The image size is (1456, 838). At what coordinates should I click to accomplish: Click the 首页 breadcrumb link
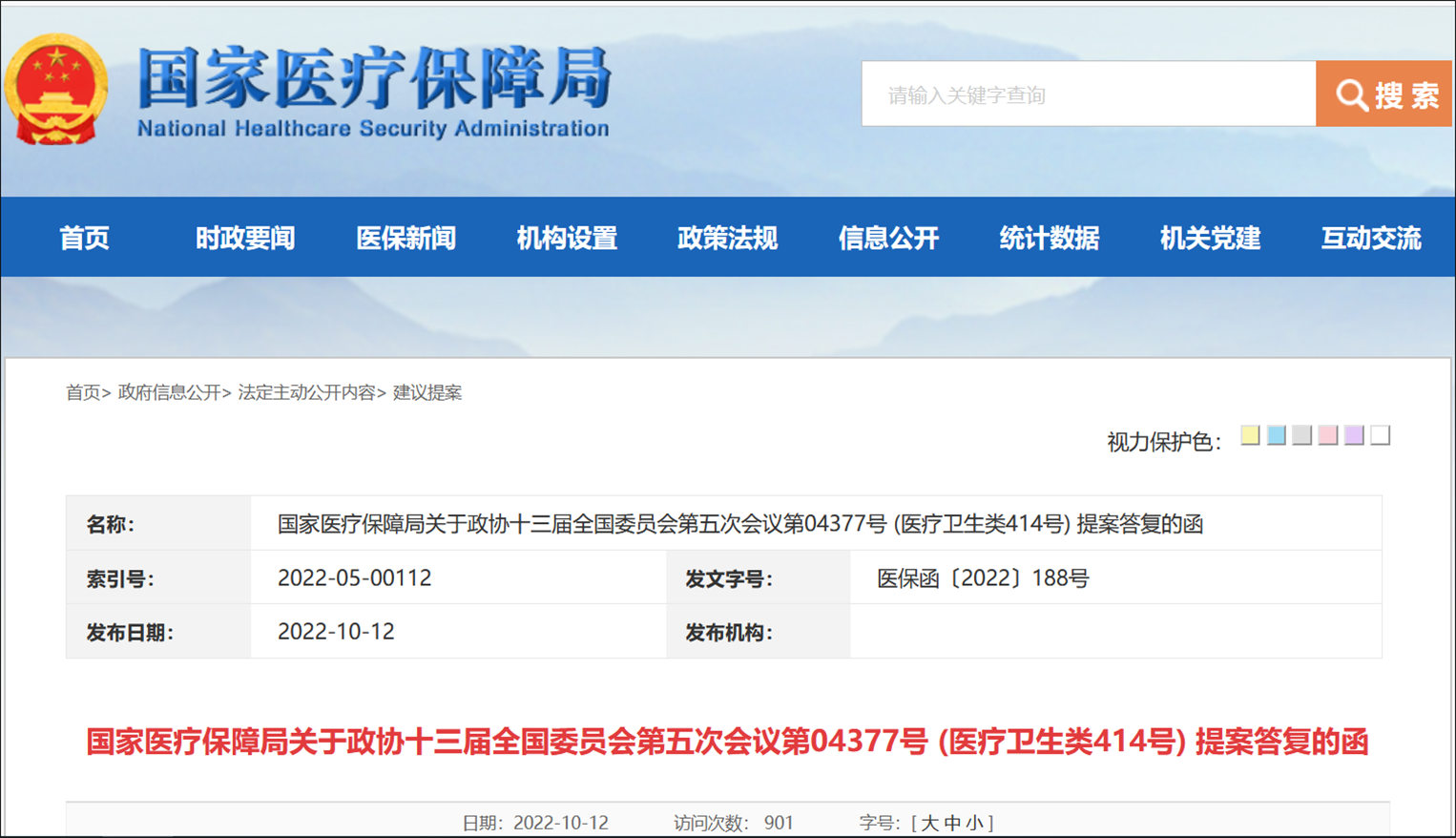pos(83,392)
